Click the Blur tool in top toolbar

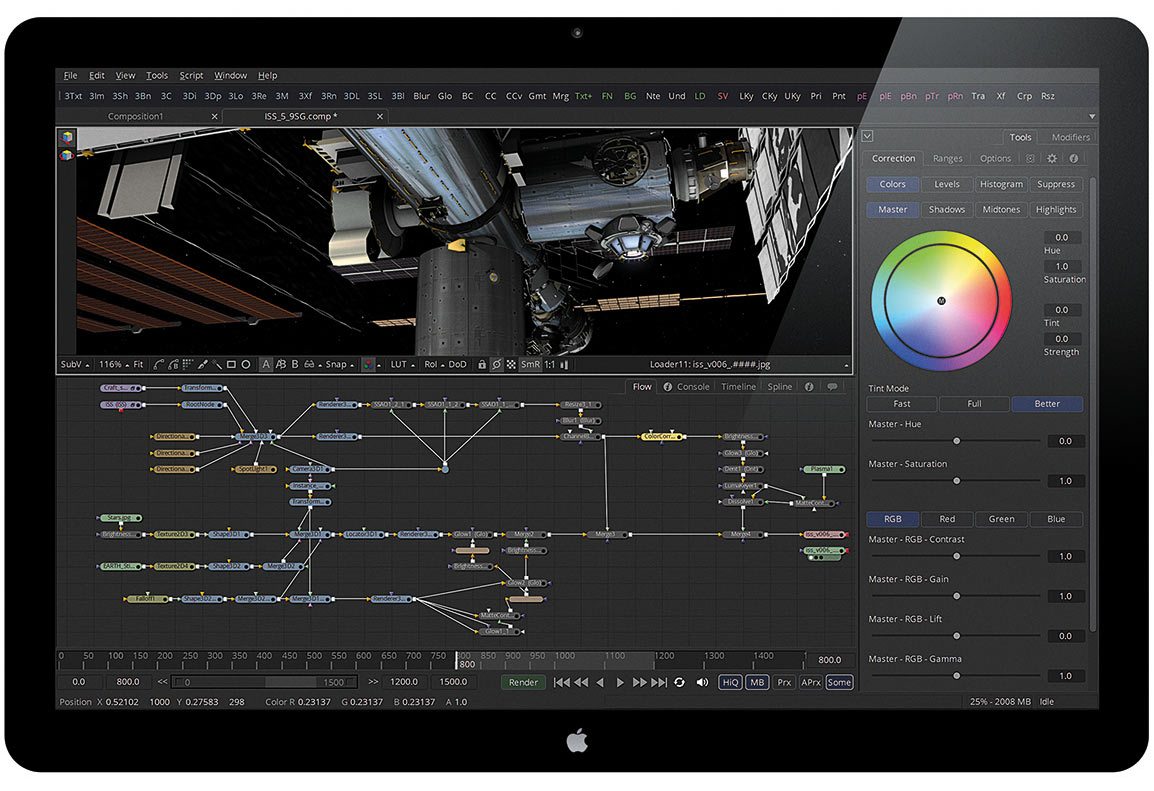pyautogui.click(x=421, y=96)
